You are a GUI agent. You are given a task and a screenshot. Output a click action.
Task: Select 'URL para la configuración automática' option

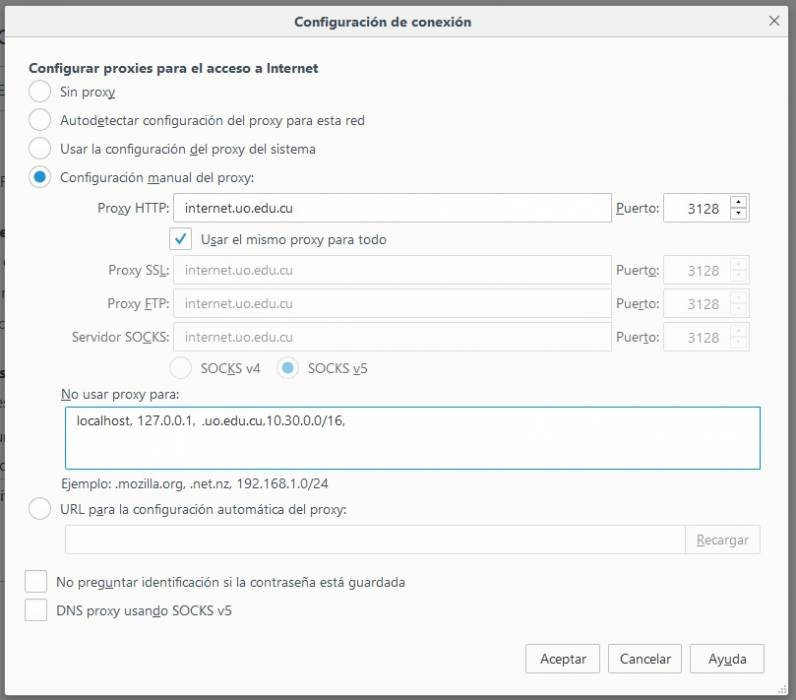pyautogui.click(x=40, y=510)
